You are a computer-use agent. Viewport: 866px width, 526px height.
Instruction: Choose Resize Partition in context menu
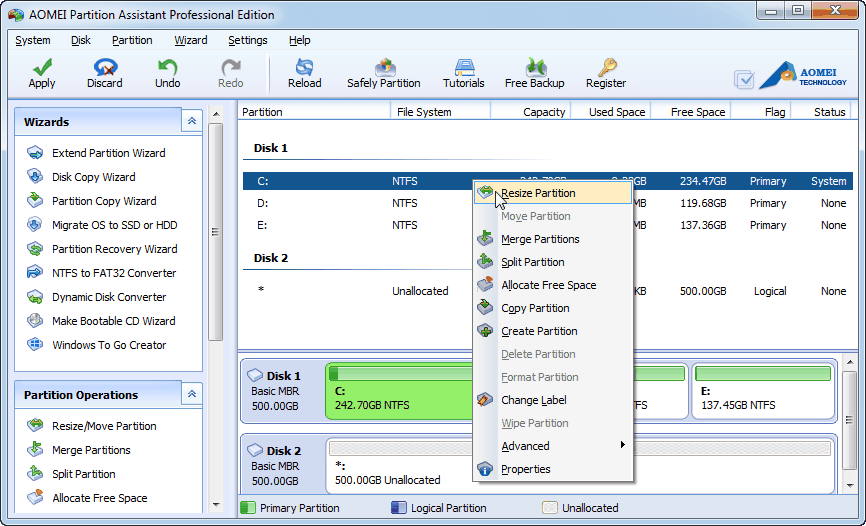(552, 193)
